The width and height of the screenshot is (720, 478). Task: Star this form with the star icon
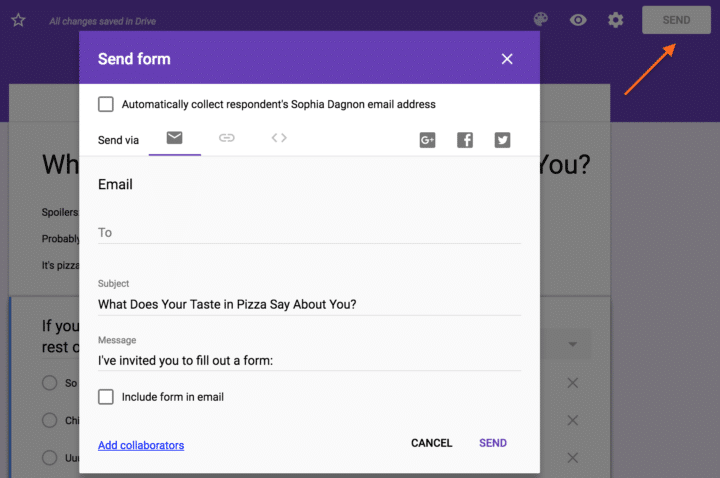[x=18, y=20]
